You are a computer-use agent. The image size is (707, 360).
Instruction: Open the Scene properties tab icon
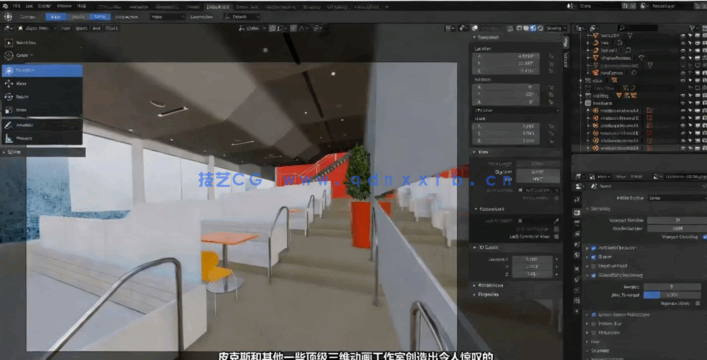[x=577, y=245]
